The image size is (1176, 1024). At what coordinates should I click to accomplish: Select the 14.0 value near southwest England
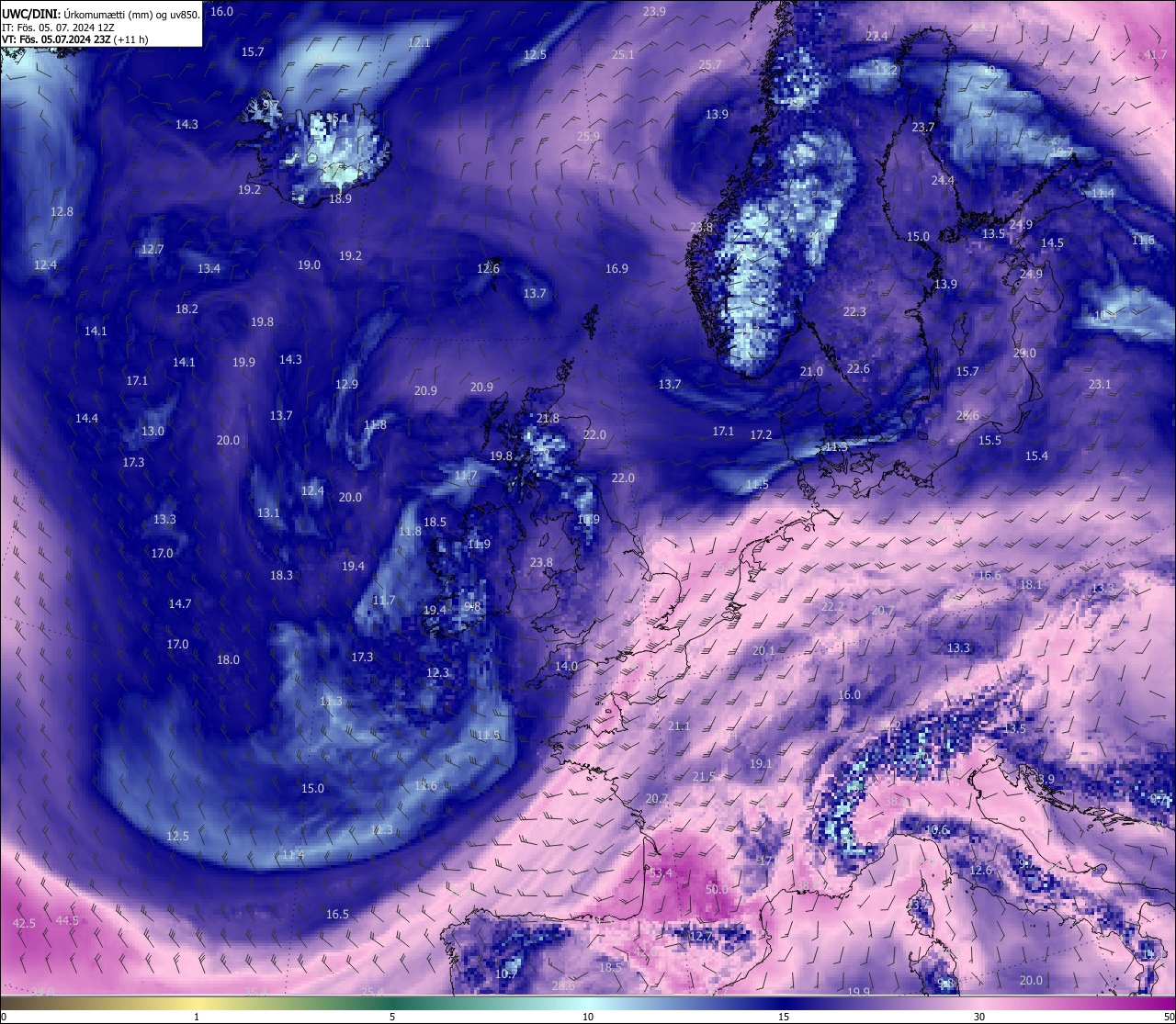coord(566,666)
